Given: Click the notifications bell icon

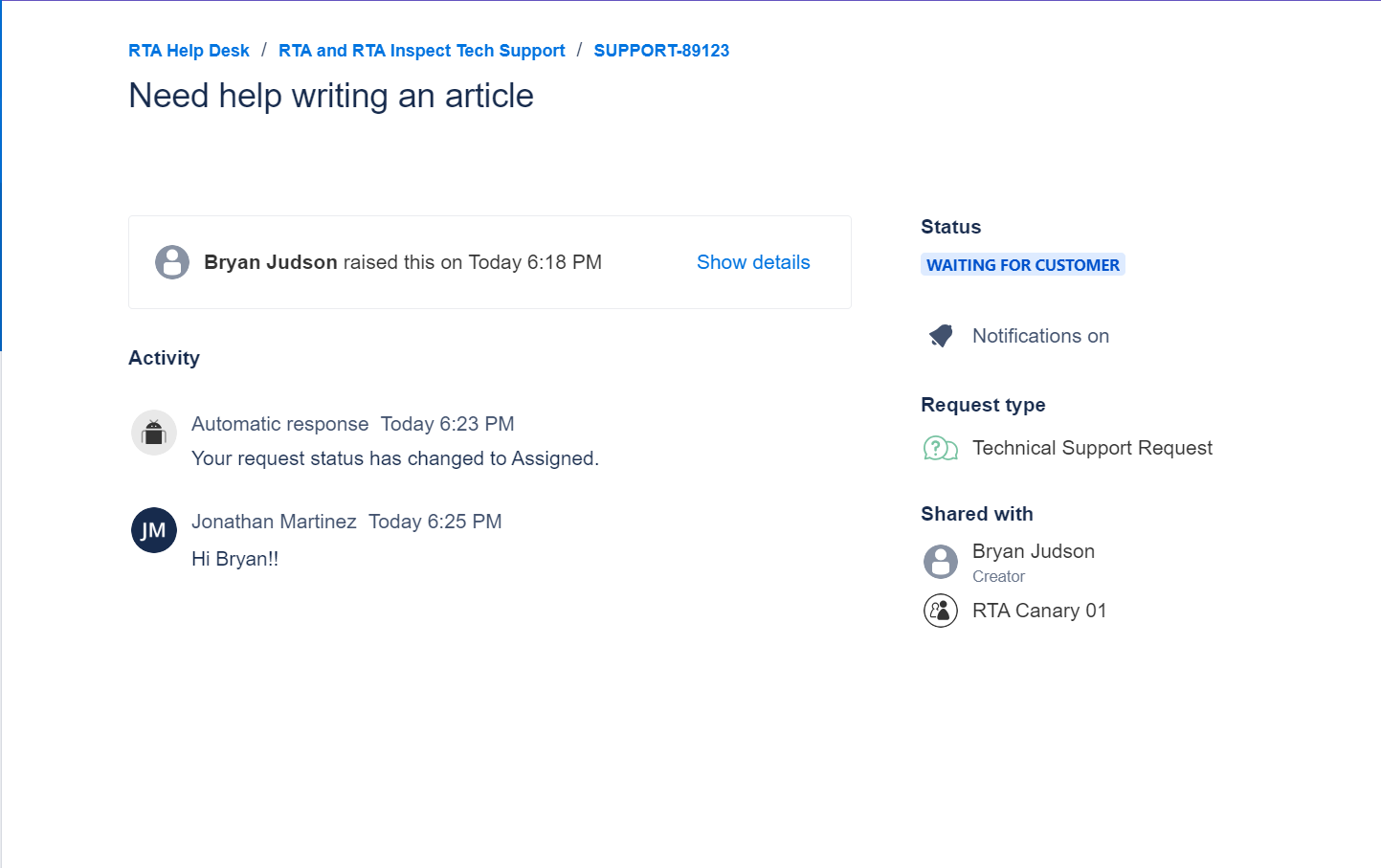Looking at the screenshot, I should click(x=941, y=336).
